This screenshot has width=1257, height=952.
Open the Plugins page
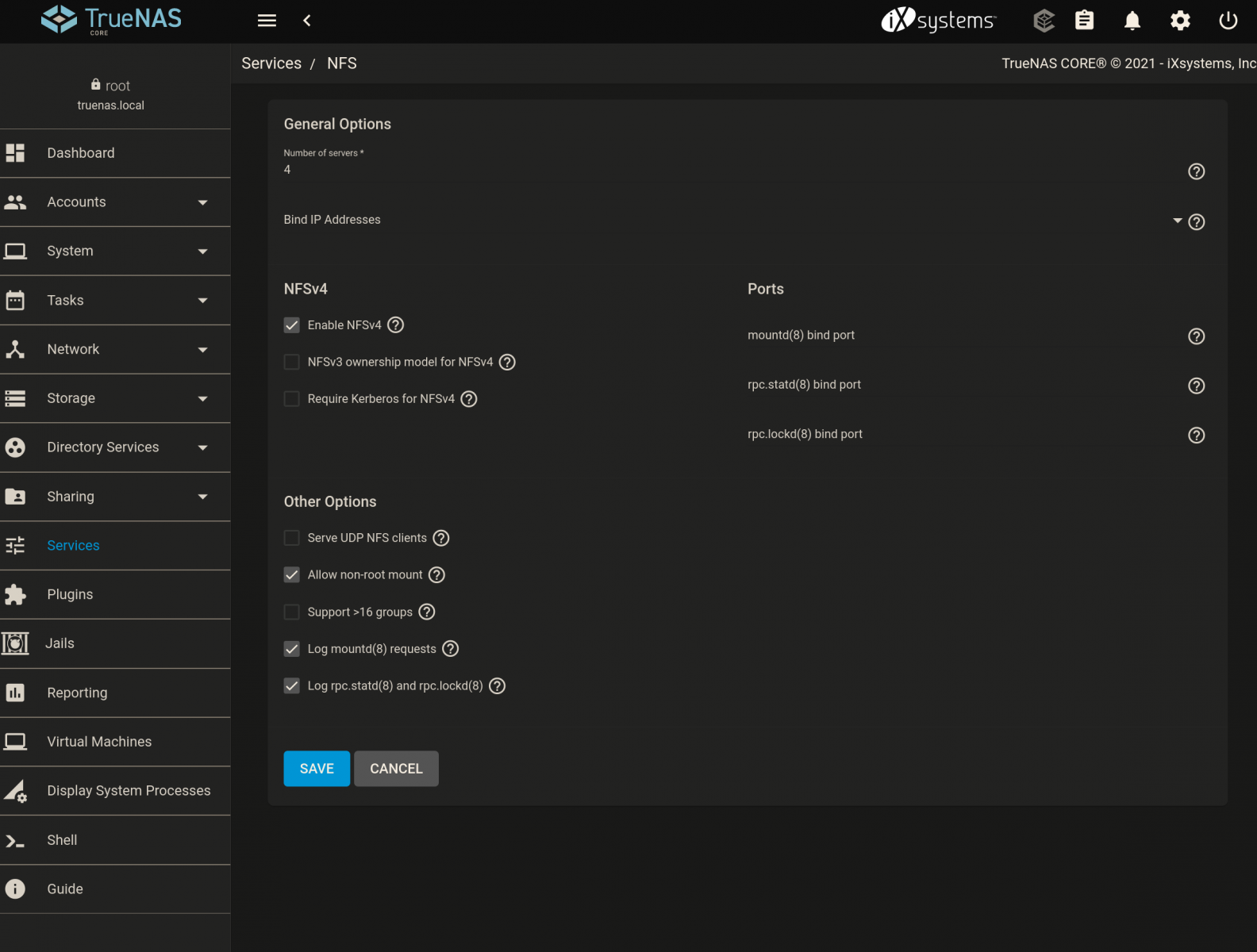(x=115, y=595)
